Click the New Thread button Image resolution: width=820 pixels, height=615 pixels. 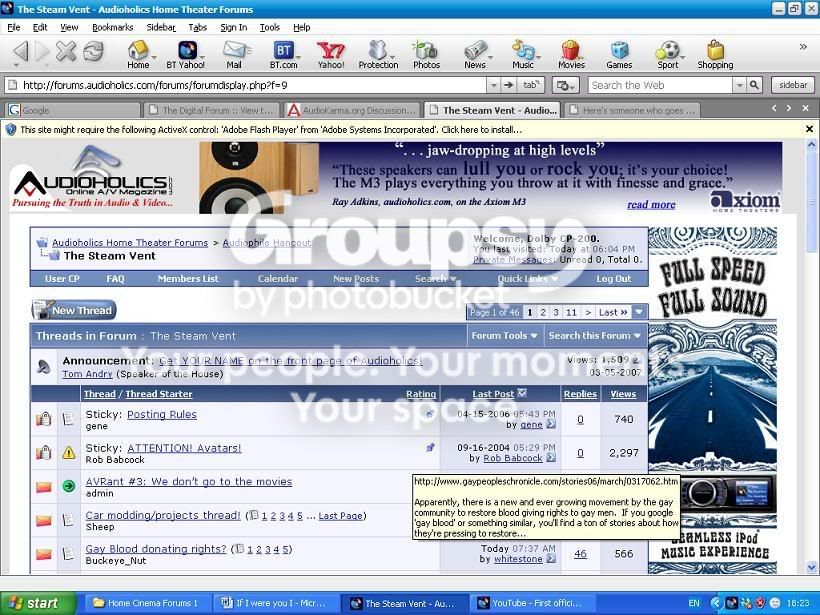(74, 310)
